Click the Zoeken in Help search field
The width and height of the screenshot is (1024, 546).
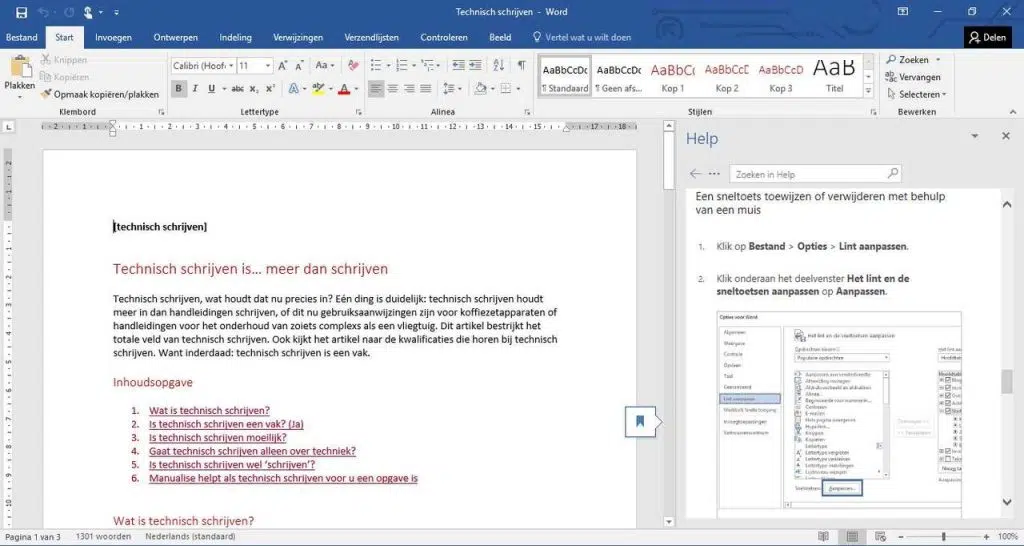(816, 174)
